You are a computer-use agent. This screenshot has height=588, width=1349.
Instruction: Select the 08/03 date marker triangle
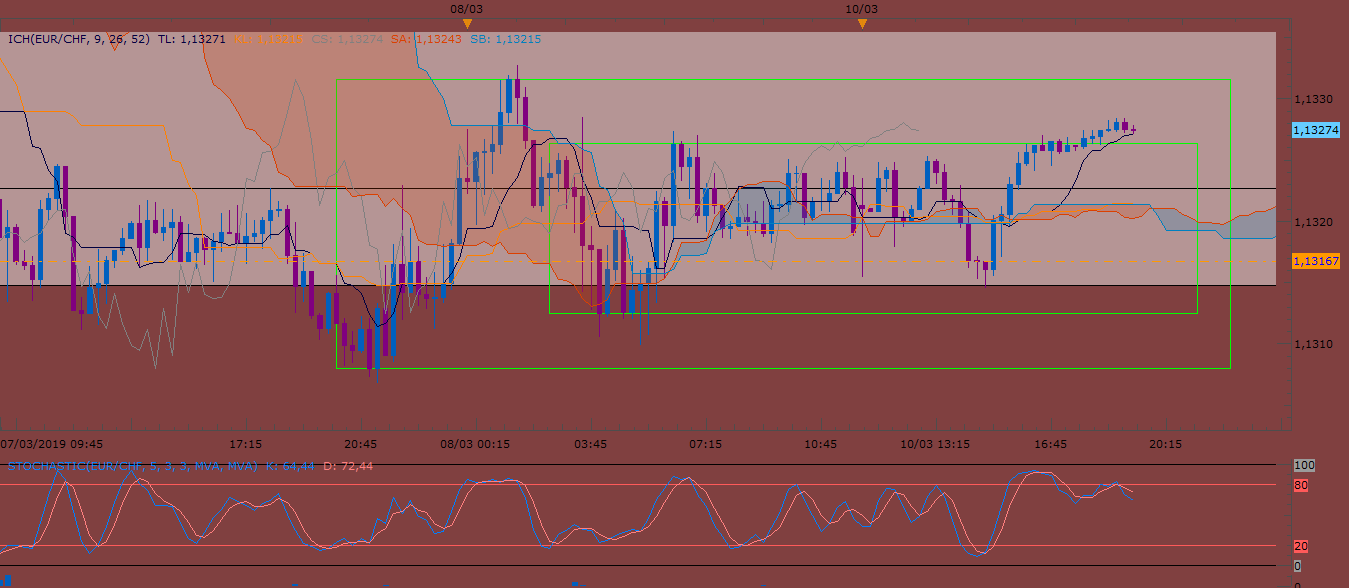point(467,23)
